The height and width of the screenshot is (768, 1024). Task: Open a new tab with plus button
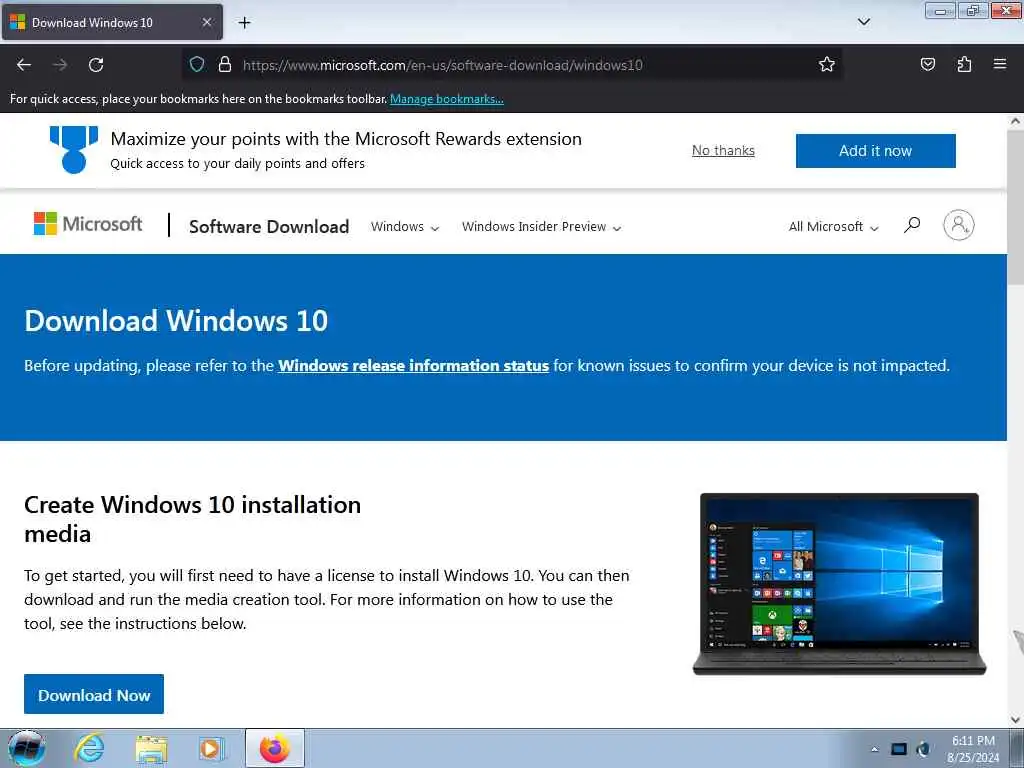point(244,23)
